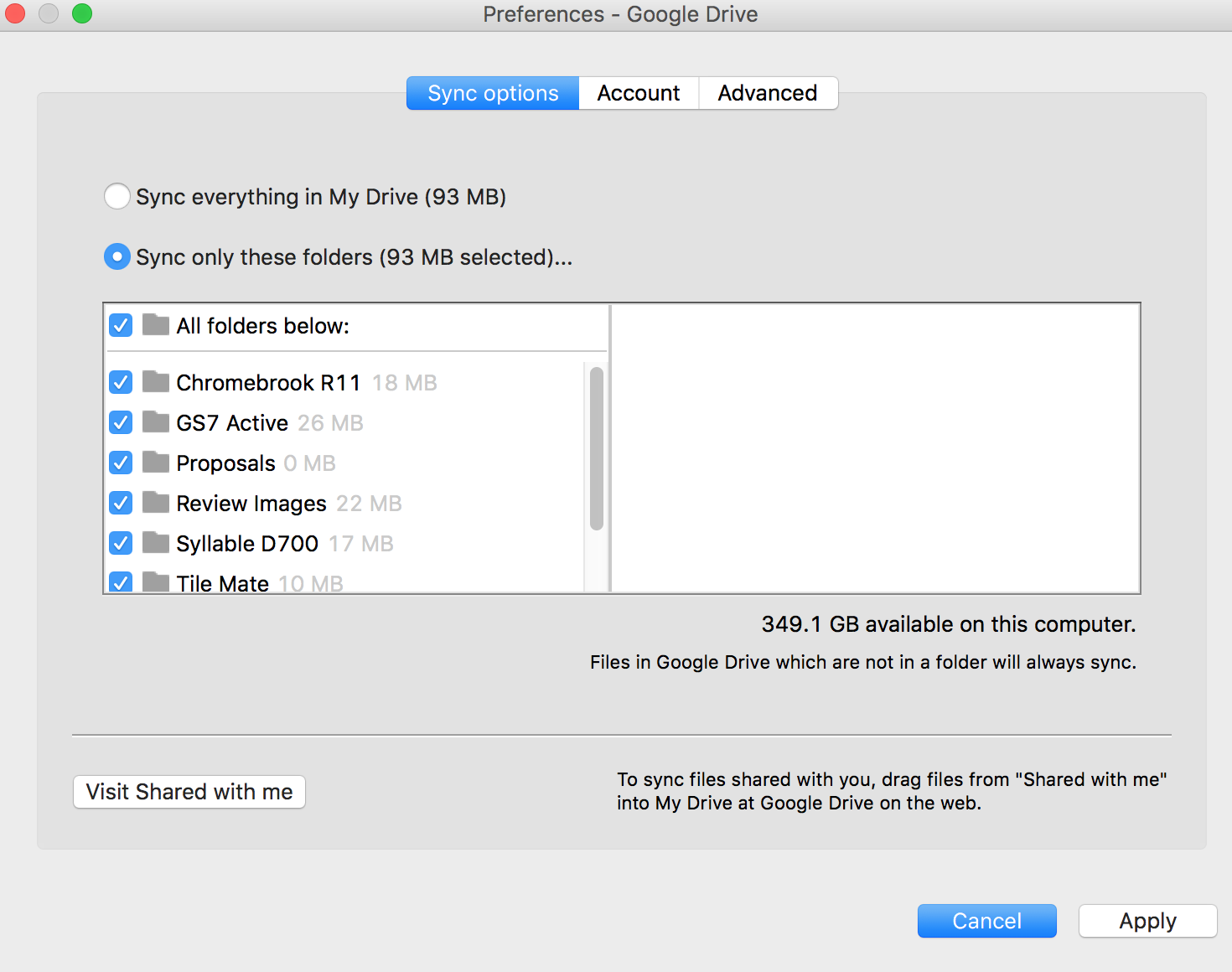Click the 349.1 GB available text
The width and height of the screenshot is (1232, 972).
coord(949,624)
